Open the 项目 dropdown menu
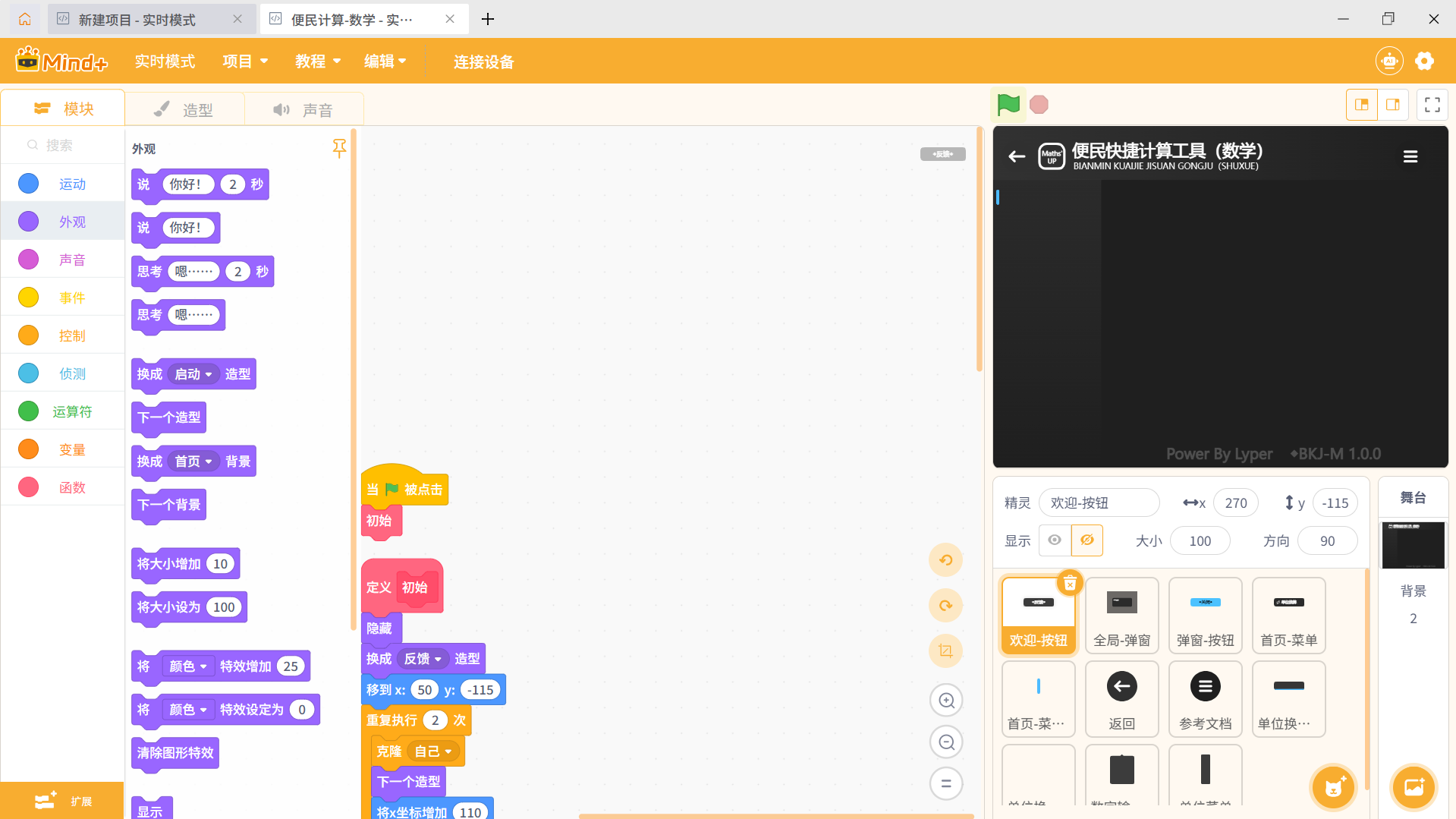This screenshot has height=819, width=1456. pos(244,61)
